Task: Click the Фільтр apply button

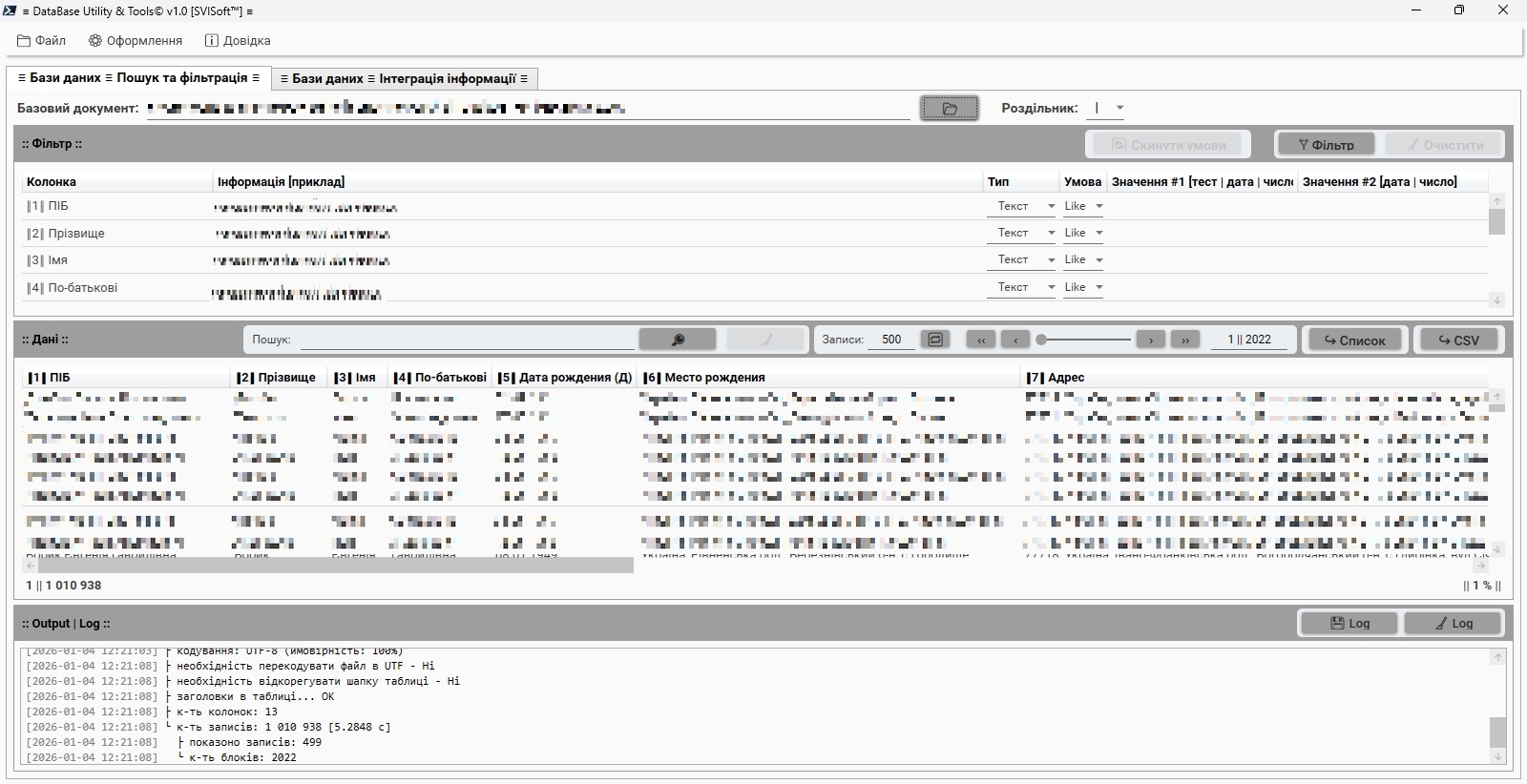Action: (1326, 145)
